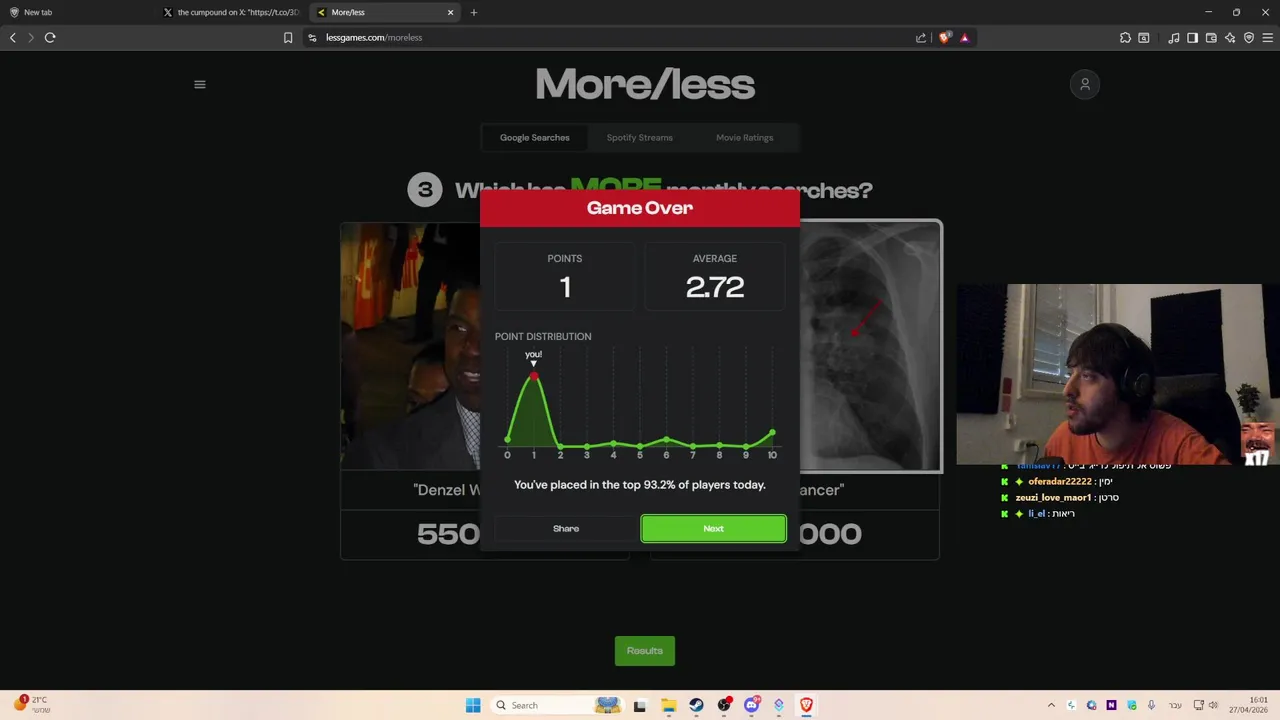The width and height of the screenshot is (1280, 720).
Task: Open the Windows Start menu
Action: coord(473,705)
